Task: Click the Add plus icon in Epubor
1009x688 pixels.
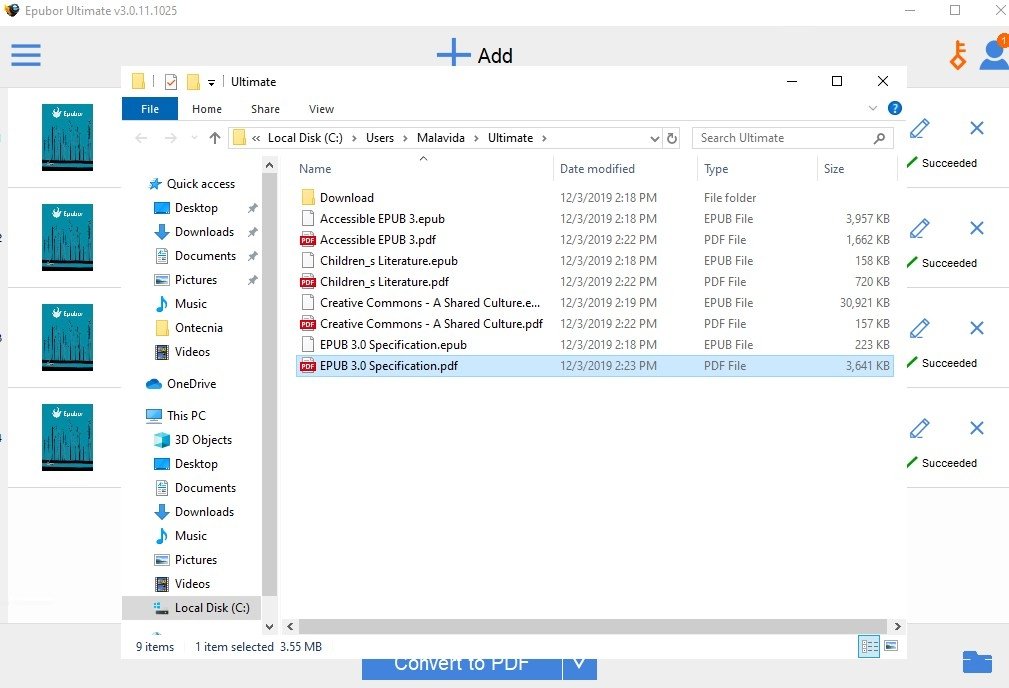Action: (x=453, y=52)
